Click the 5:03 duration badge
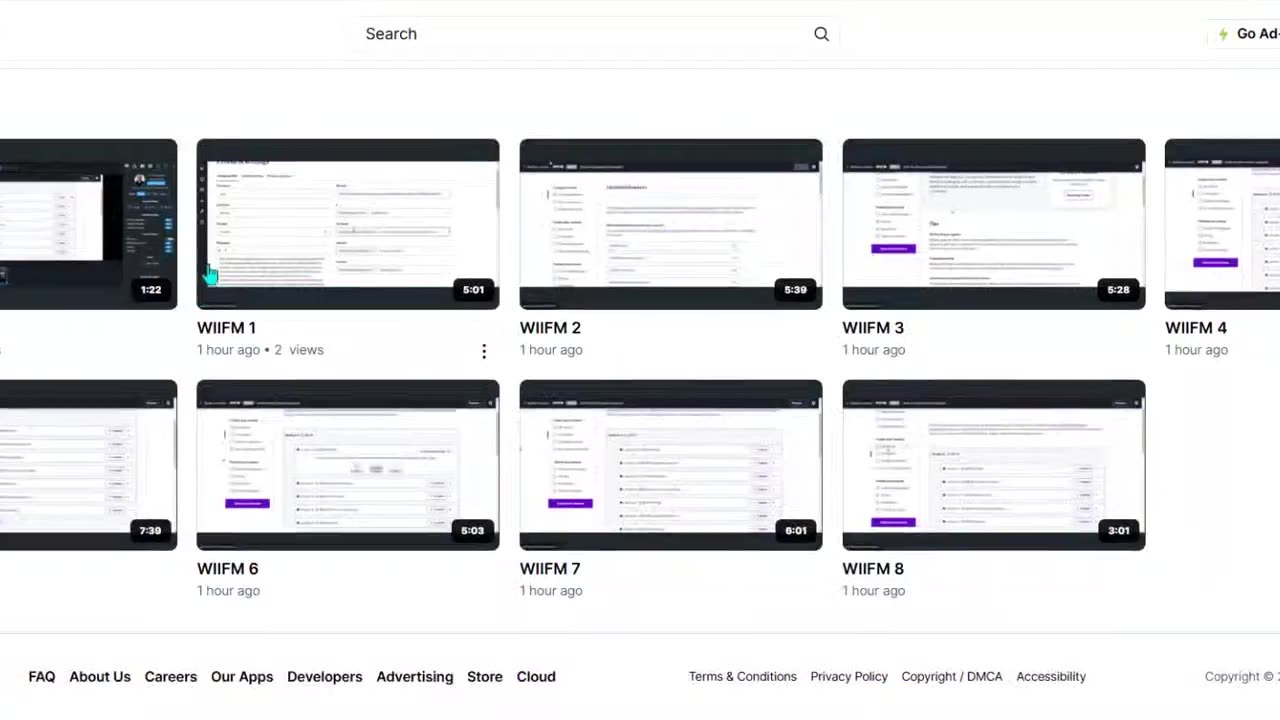This screenshot has height=720, width=1280. (473, 531)
